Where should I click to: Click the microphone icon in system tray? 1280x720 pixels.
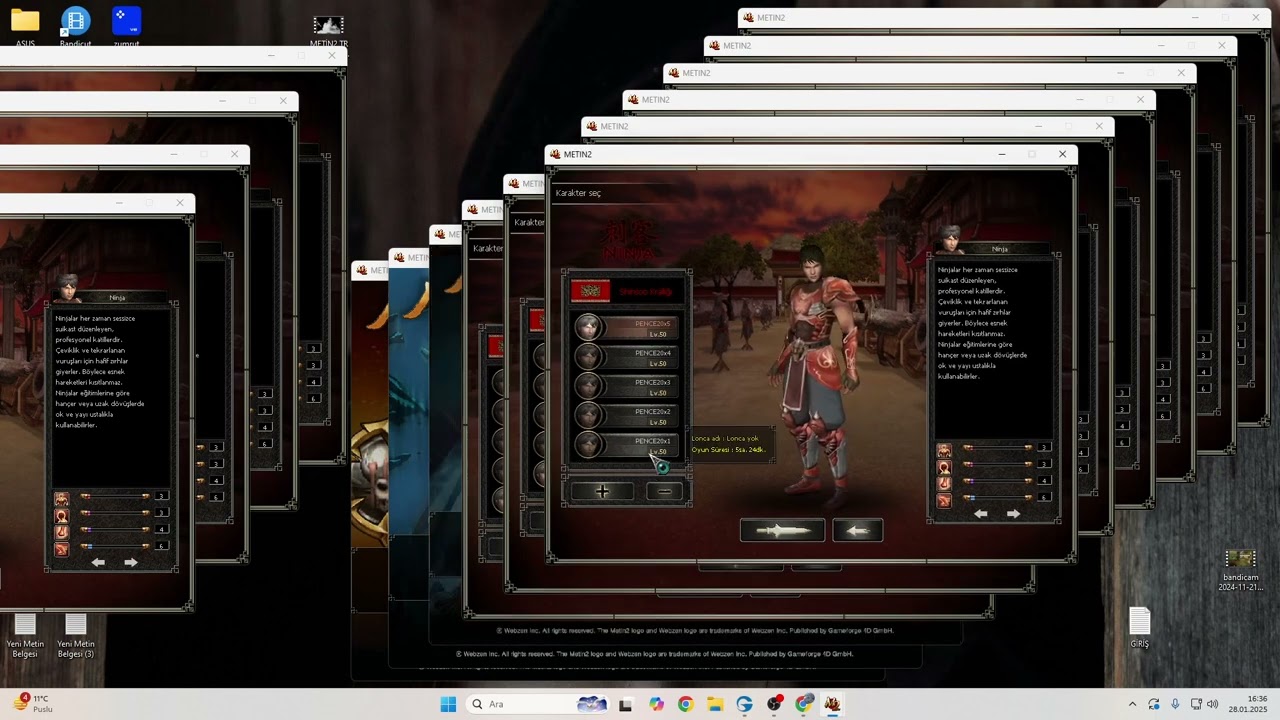click(1175, 704)
